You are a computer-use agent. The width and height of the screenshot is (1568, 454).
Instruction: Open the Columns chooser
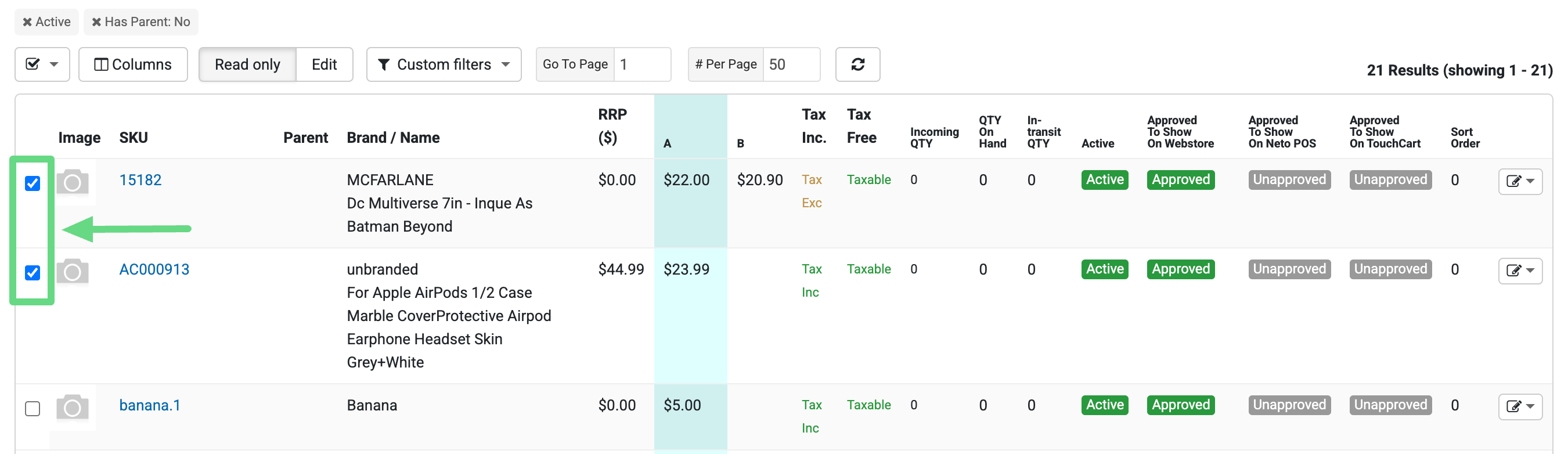[133, 64]
